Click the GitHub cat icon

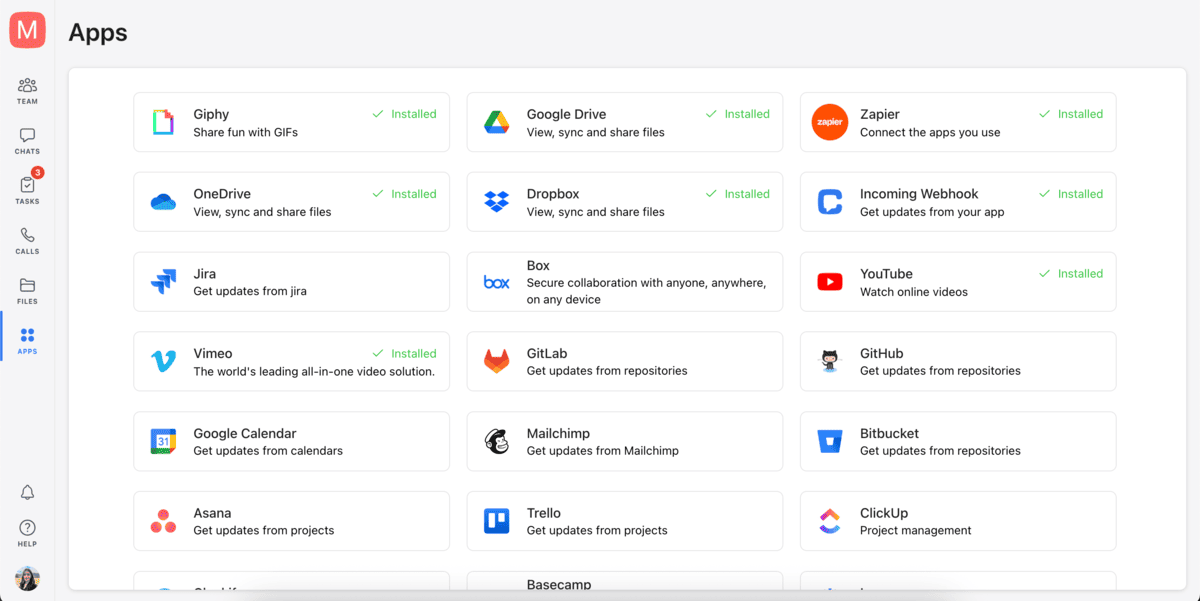click(x=829, y=361)
